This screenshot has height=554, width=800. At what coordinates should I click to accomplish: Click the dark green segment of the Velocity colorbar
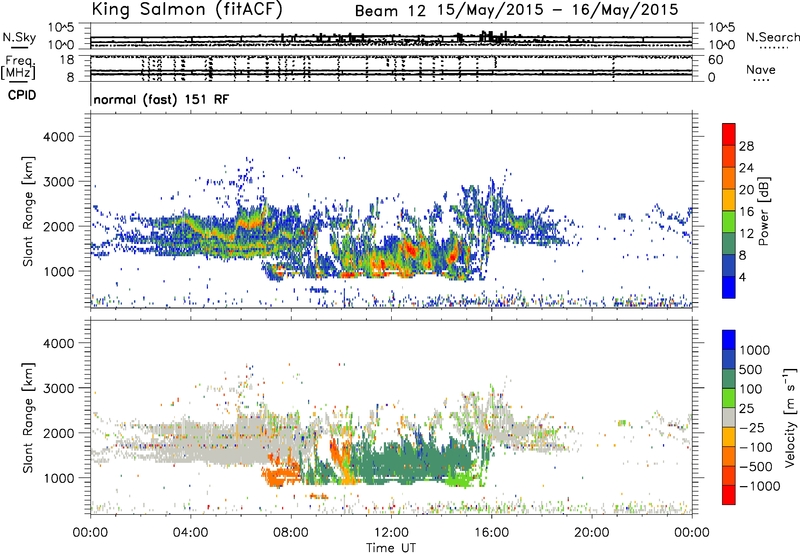[729, 379]
